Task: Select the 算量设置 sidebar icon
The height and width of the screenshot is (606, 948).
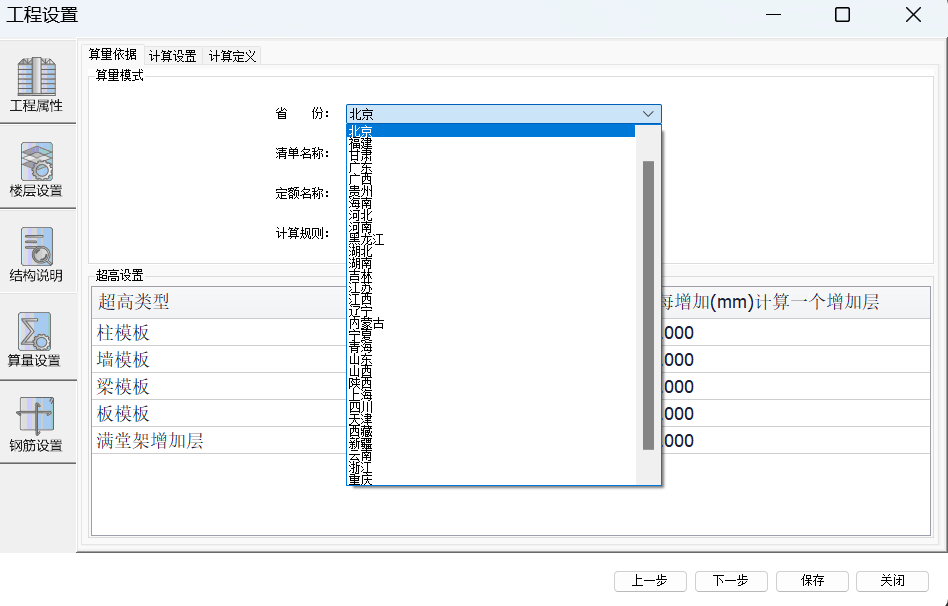Action: [37, 339]
